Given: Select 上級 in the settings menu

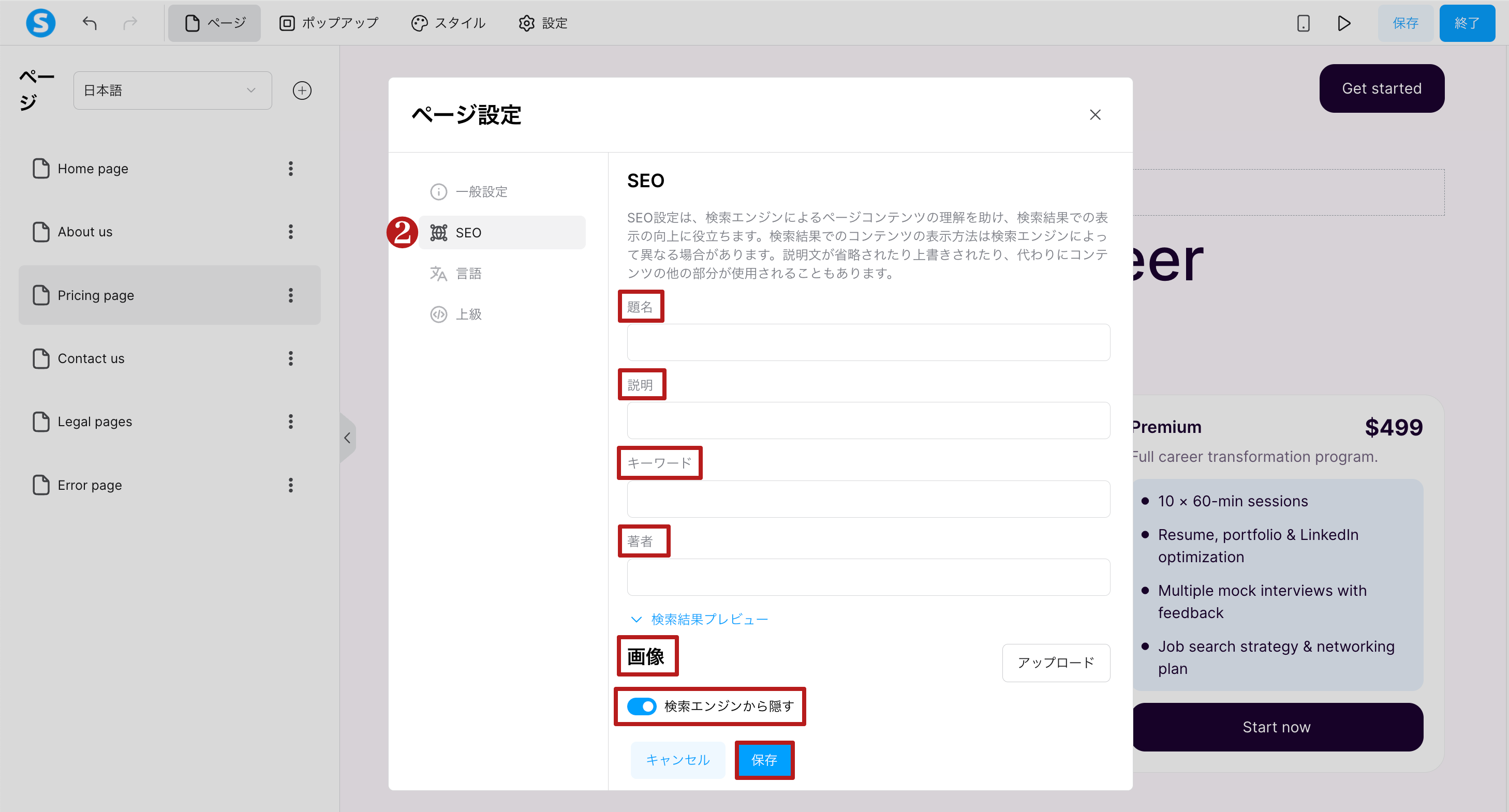Looking at the screenshot, I should pyautogui.click(x=468, y=314).
